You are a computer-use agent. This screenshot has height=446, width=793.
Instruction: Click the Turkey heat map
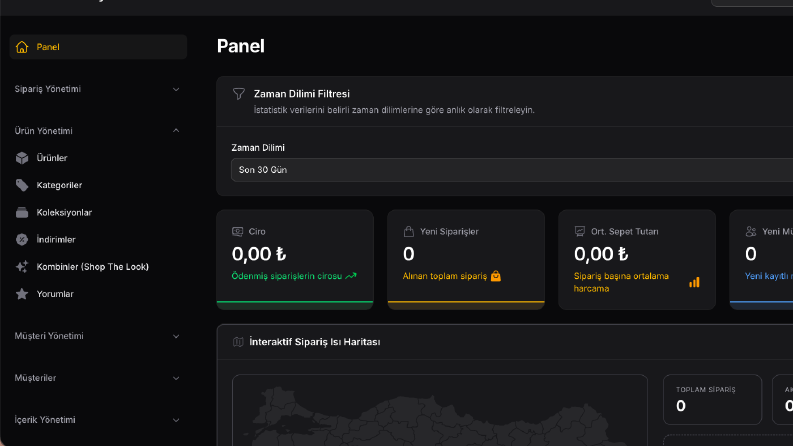click(x=439, y=411)
